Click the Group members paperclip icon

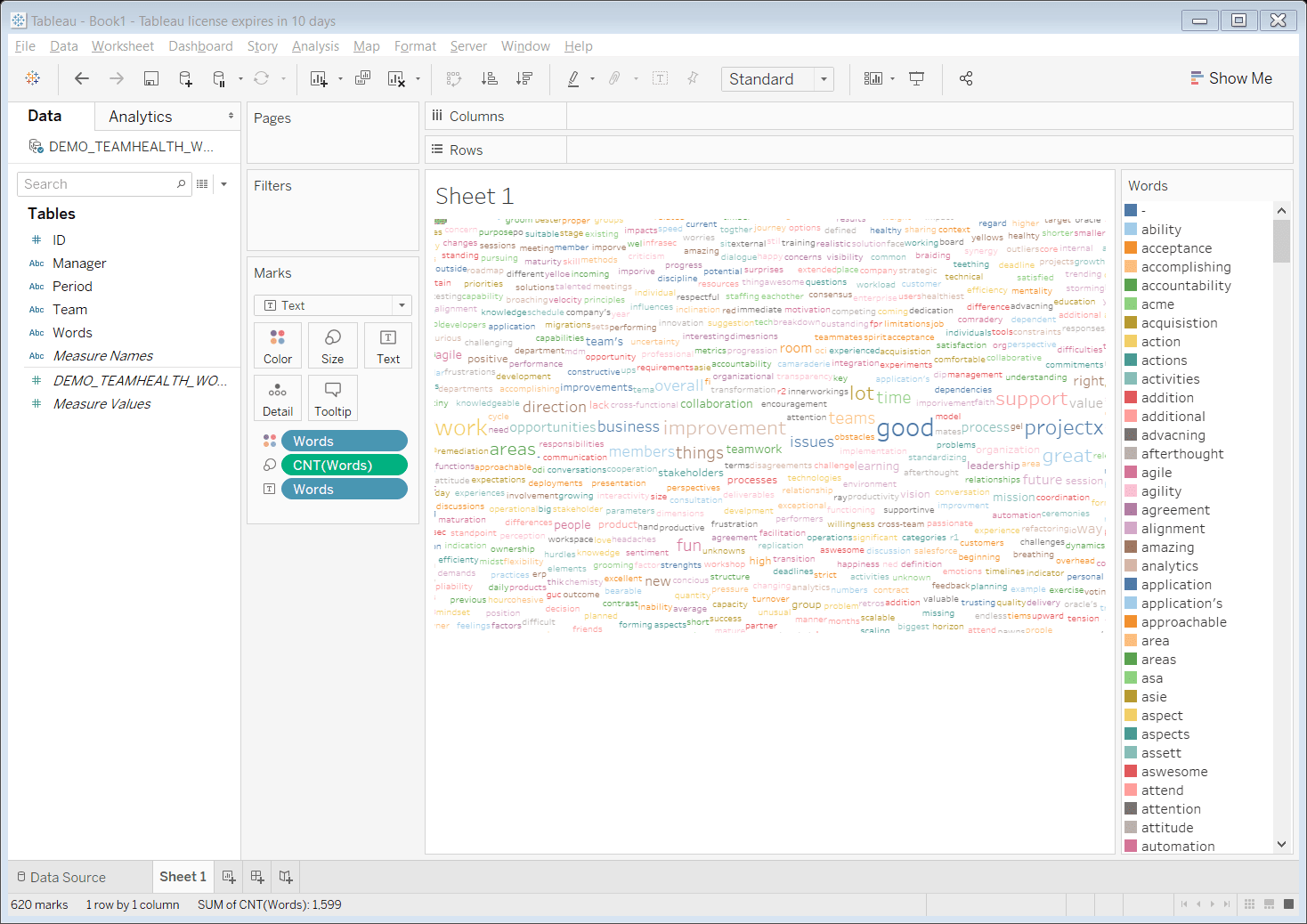[x=614, y=78]
